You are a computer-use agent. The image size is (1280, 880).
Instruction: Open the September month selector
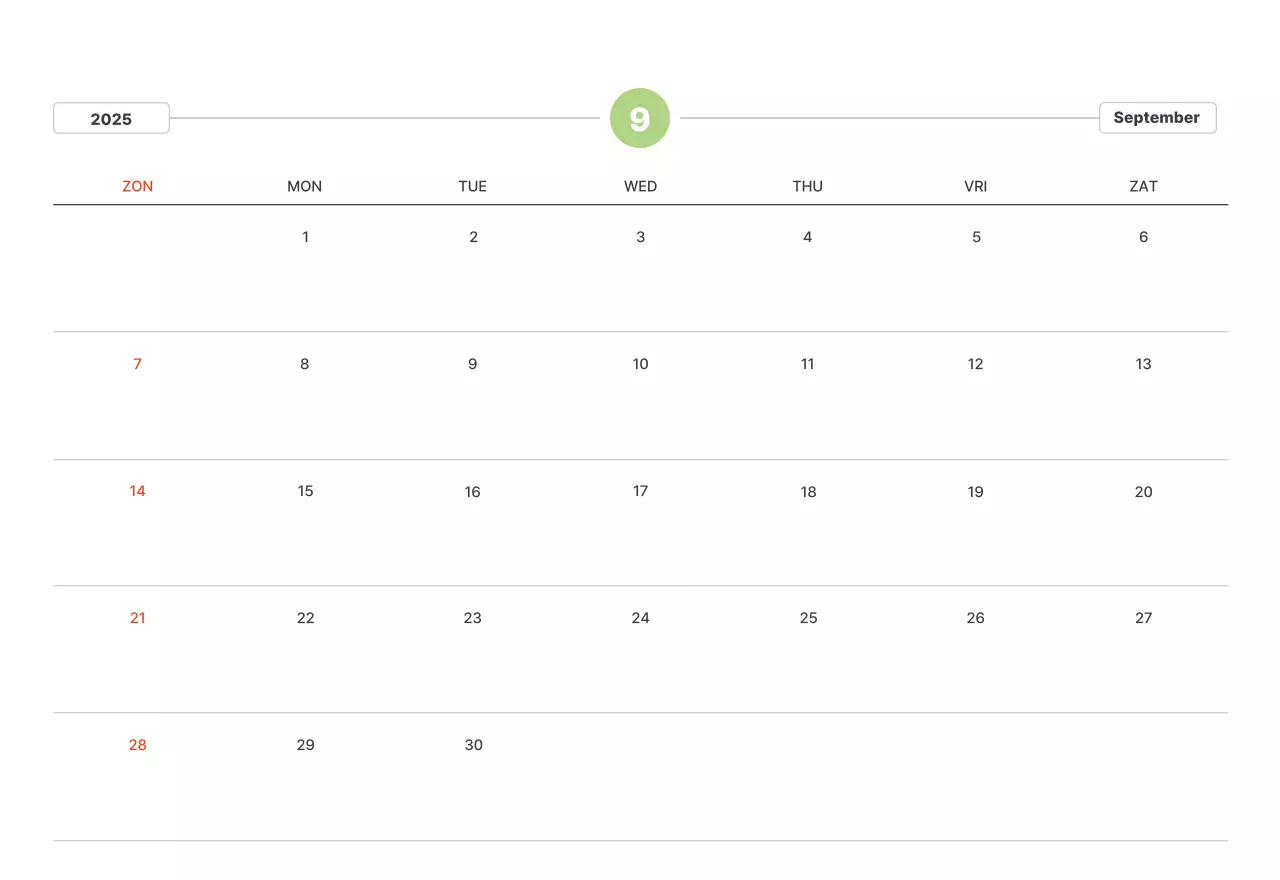(x=1157, y=118)
